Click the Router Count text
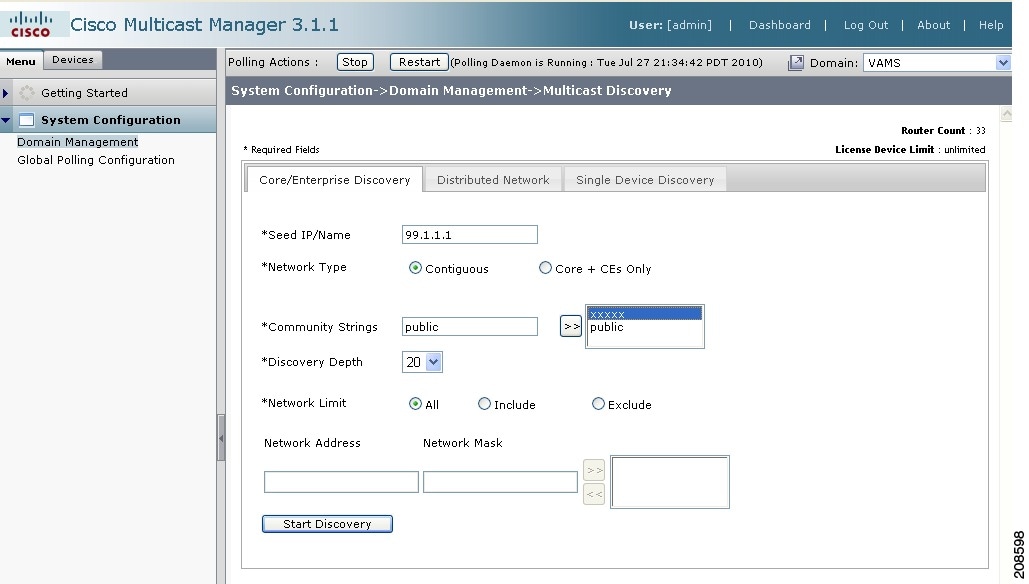 (943, 131)
